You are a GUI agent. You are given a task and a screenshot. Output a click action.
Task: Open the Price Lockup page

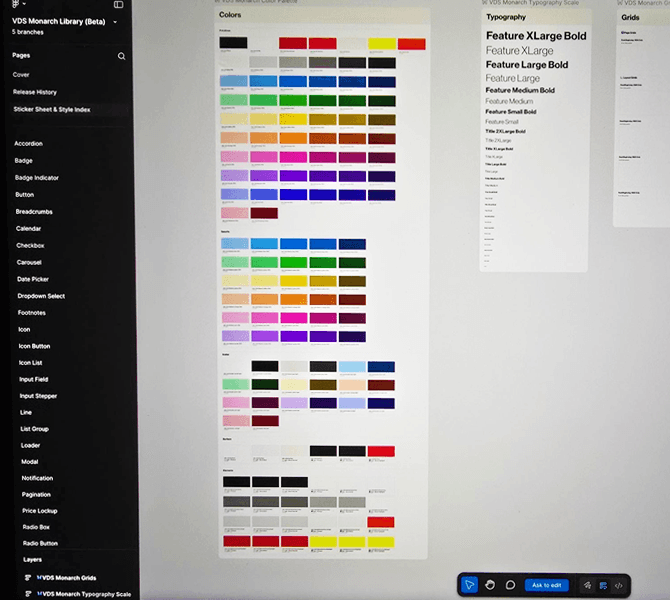click(39, 511)
